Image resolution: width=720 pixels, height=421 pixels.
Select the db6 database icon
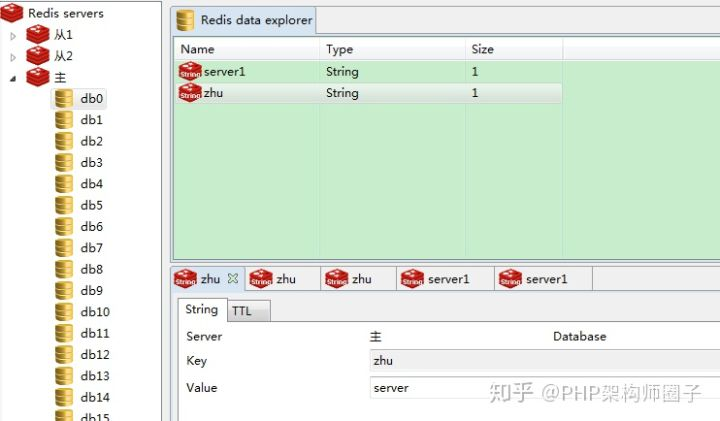click(x=64, y=226)
